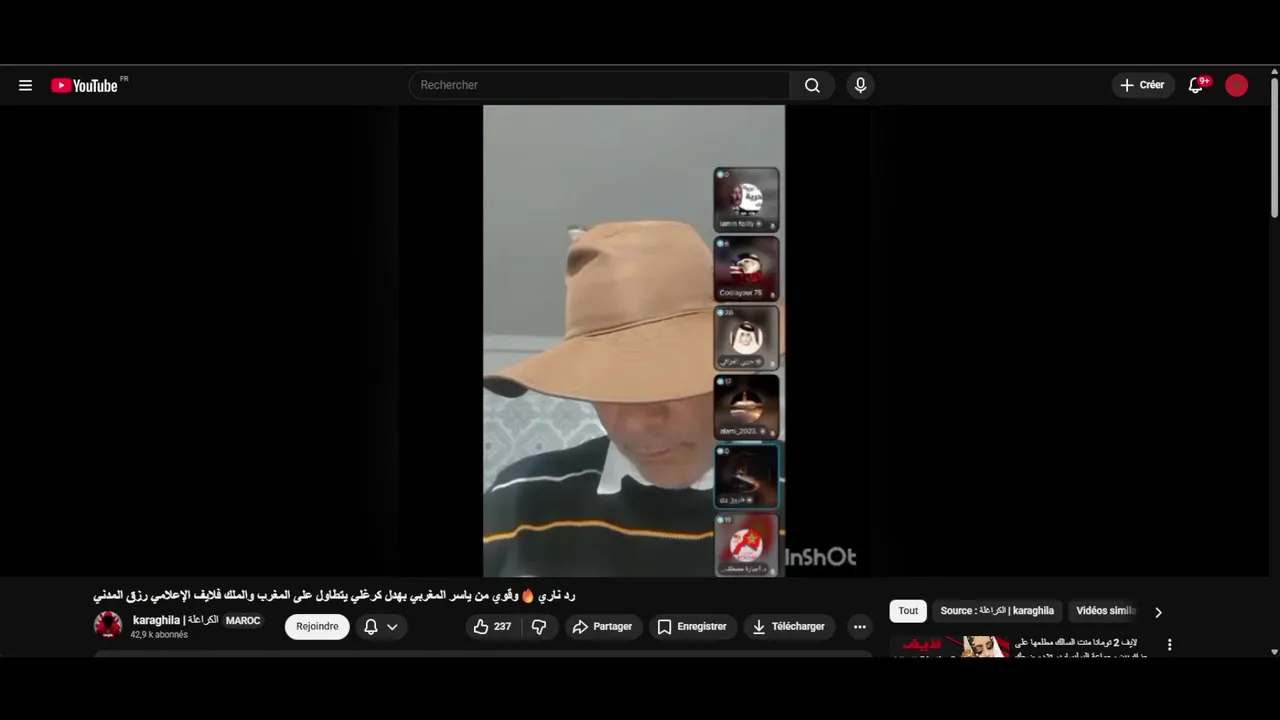
Task: Click the video player area
Action: (x=634, y=341)
